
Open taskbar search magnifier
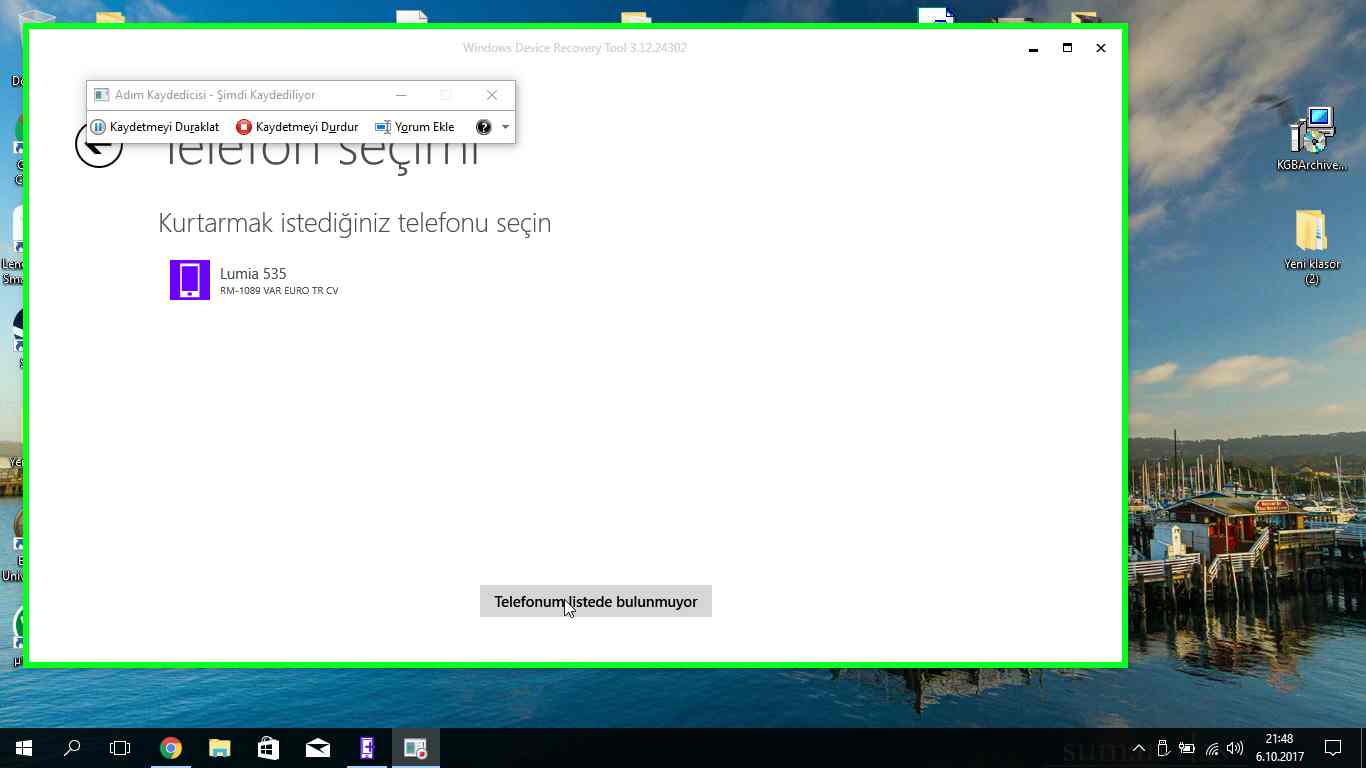click(x=72, y=748)
